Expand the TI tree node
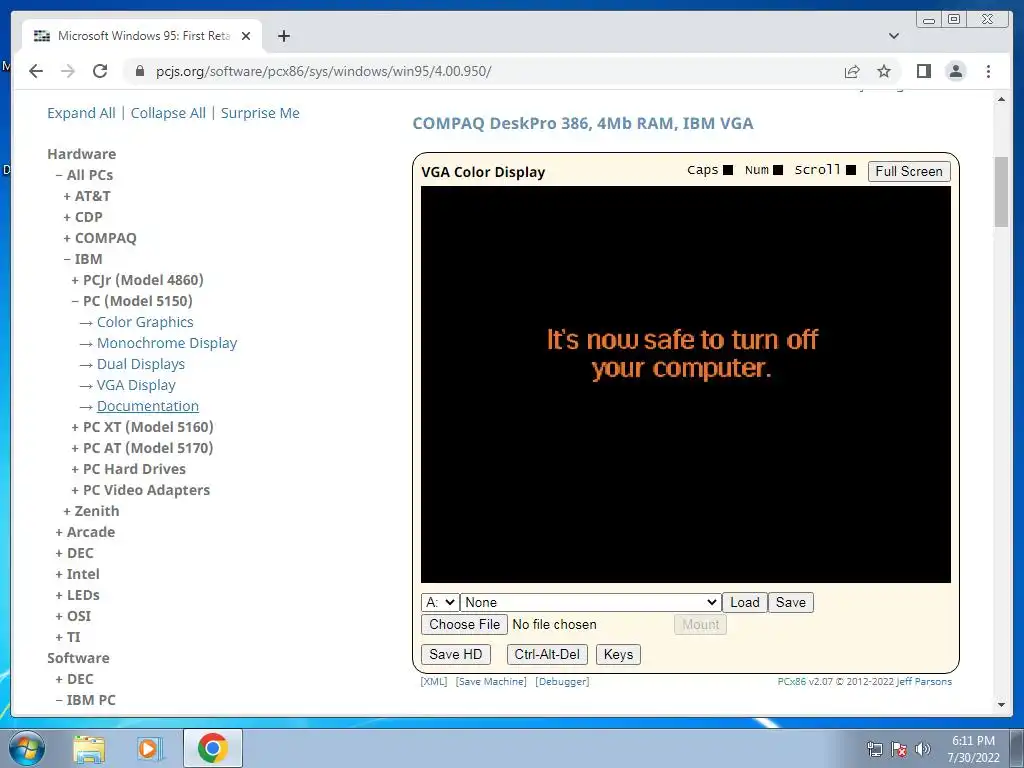 click(68, 637)
